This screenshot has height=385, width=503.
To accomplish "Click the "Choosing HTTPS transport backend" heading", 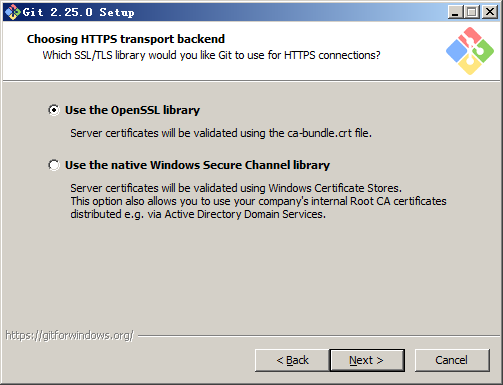I will coord(126,39).
